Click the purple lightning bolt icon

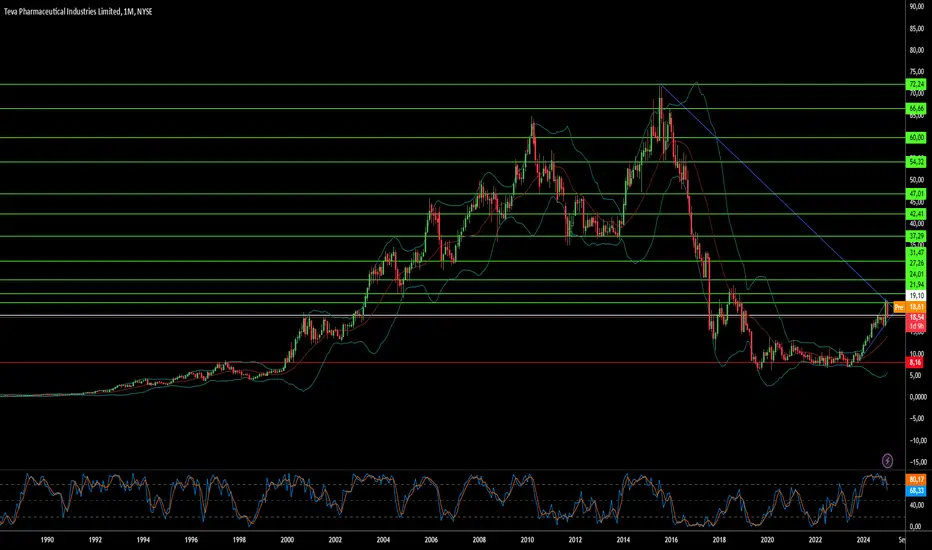coord(888,460)
